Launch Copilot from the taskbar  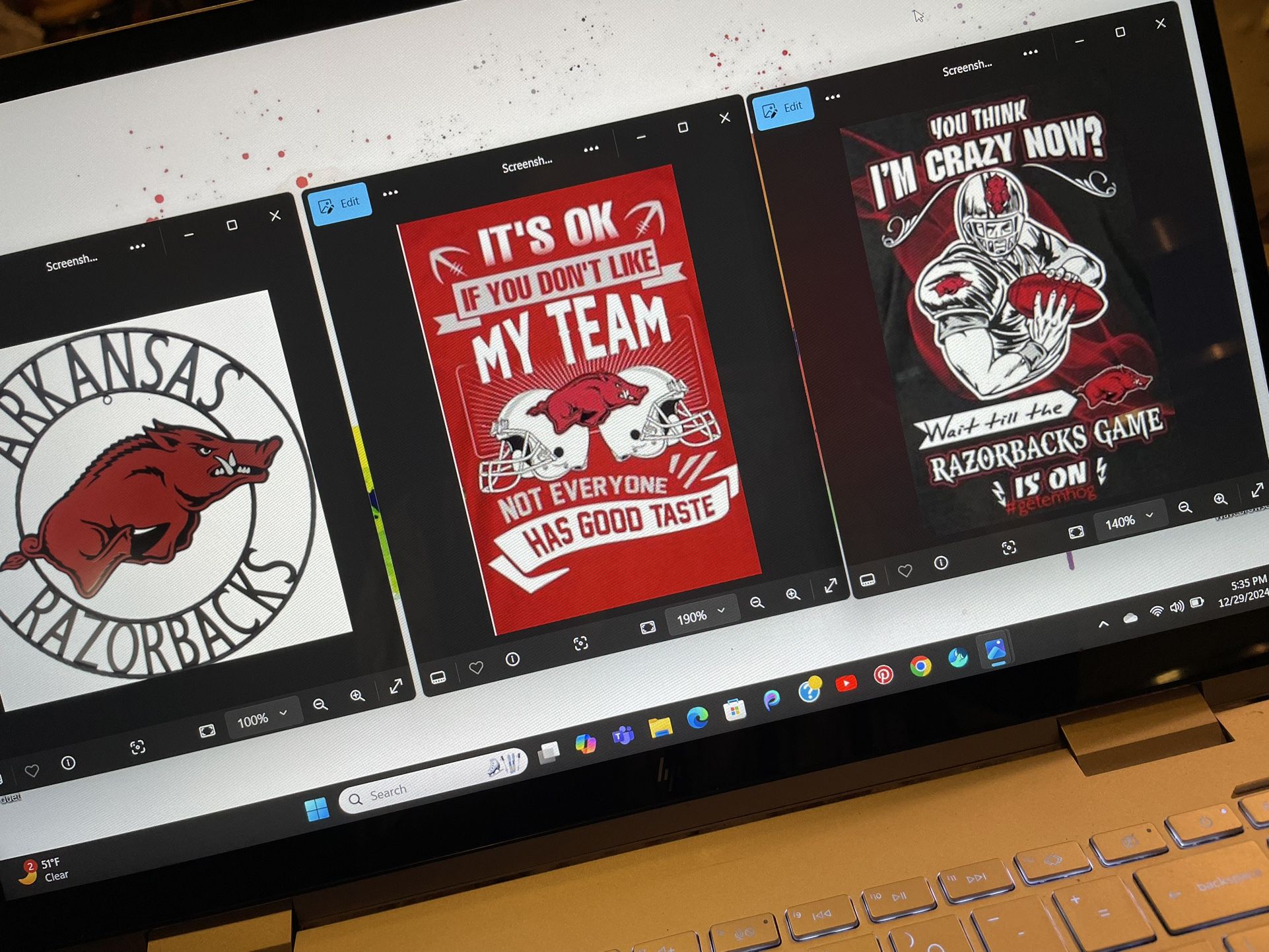point(585,744)
